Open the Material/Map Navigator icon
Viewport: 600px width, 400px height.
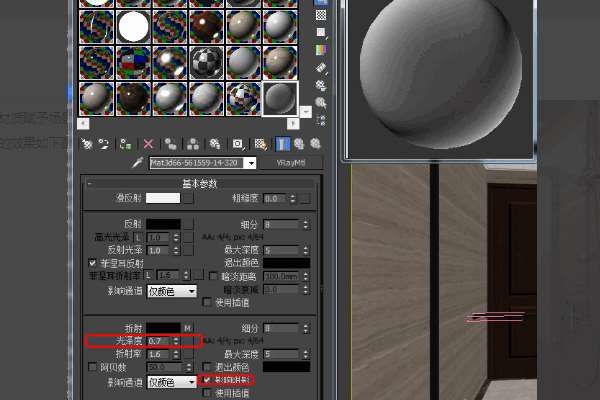point(321,120)
